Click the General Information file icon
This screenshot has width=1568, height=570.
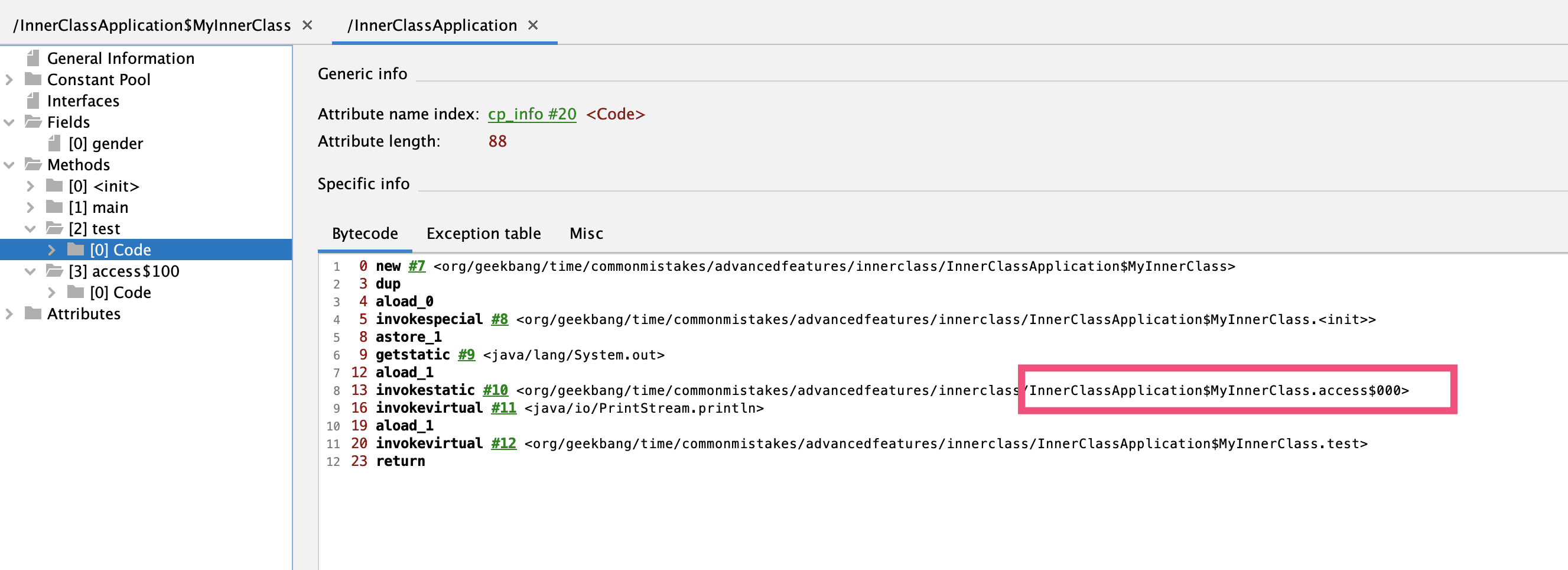(x=33, y=58)
